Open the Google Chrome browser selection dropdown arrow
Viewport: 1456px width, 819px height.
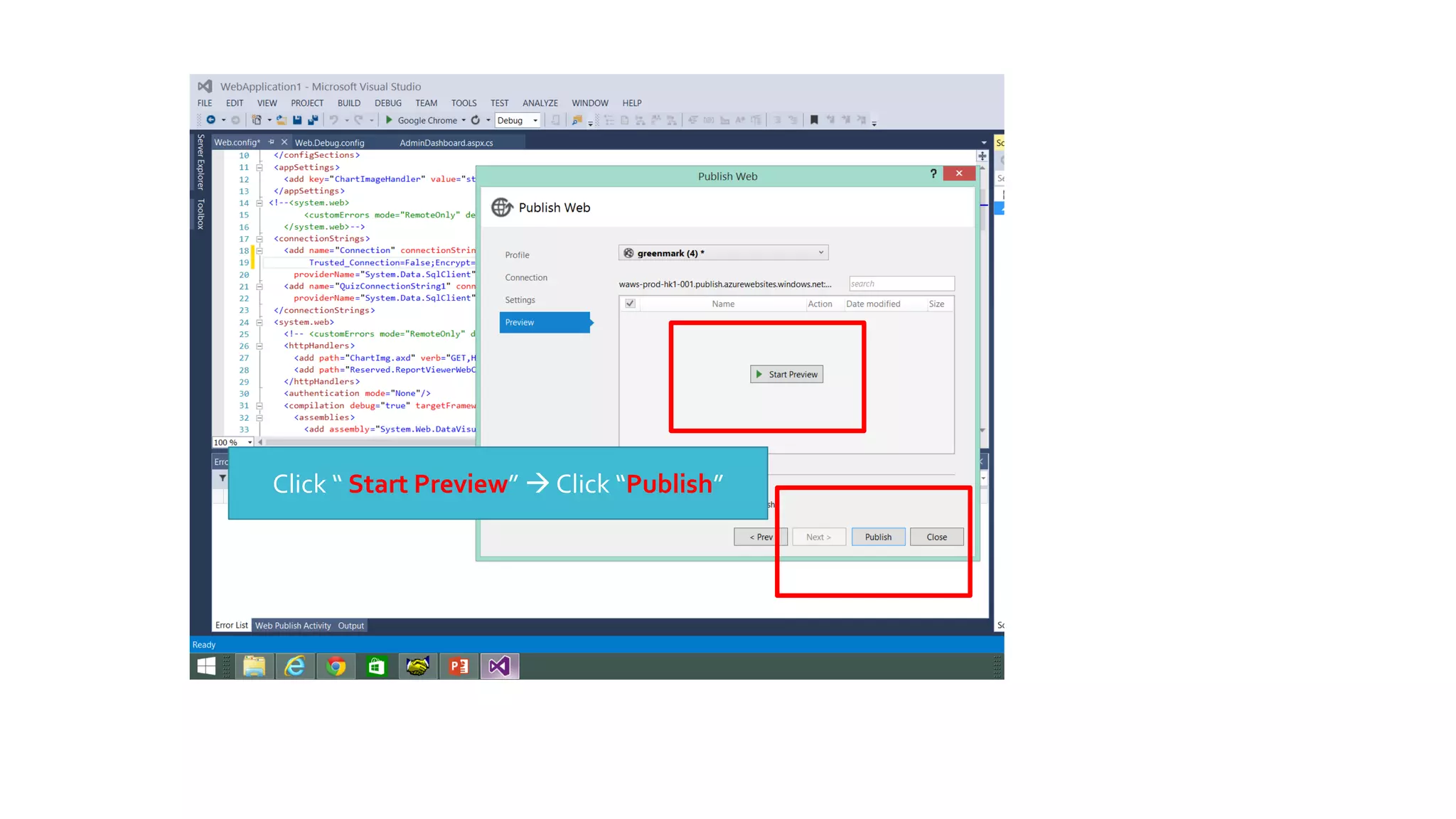[x=464, y=120]
